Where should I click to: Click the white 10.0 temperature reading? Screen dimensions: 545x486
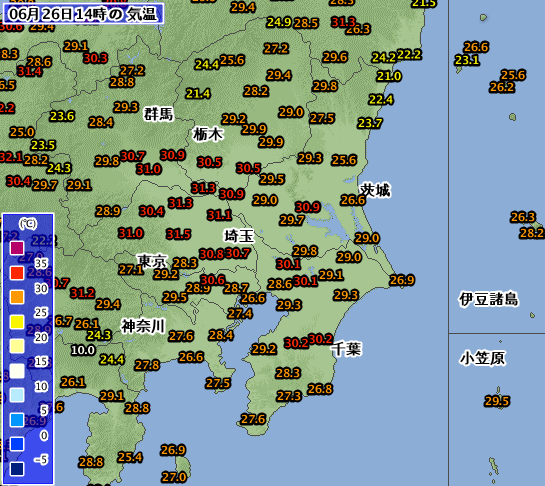tap(83, 350)
